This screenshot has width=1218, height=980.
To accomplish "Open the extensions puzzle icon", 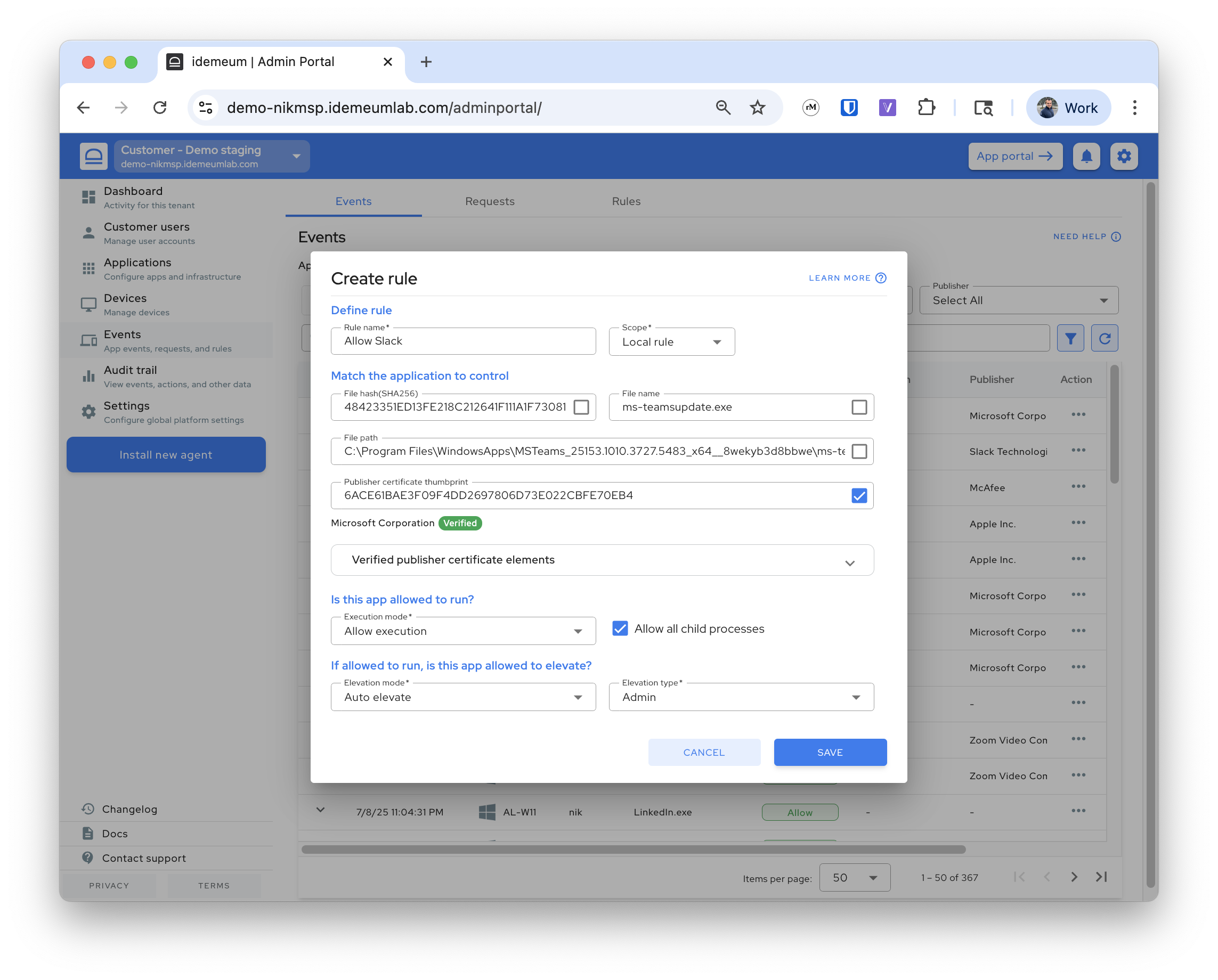I will coord(927,107).
